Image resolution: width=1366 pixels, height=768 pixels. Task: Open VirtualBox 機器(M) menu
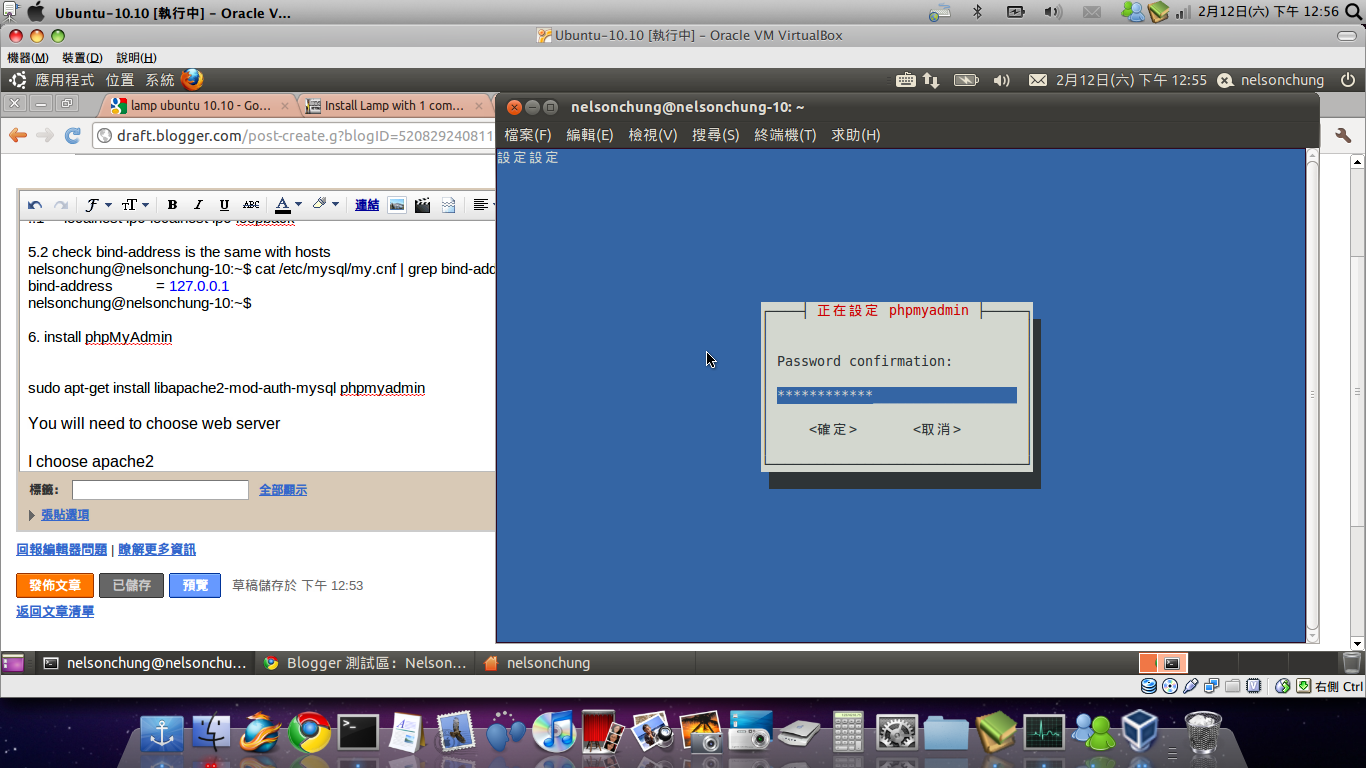pyautogui.click(x=28, y=58)
